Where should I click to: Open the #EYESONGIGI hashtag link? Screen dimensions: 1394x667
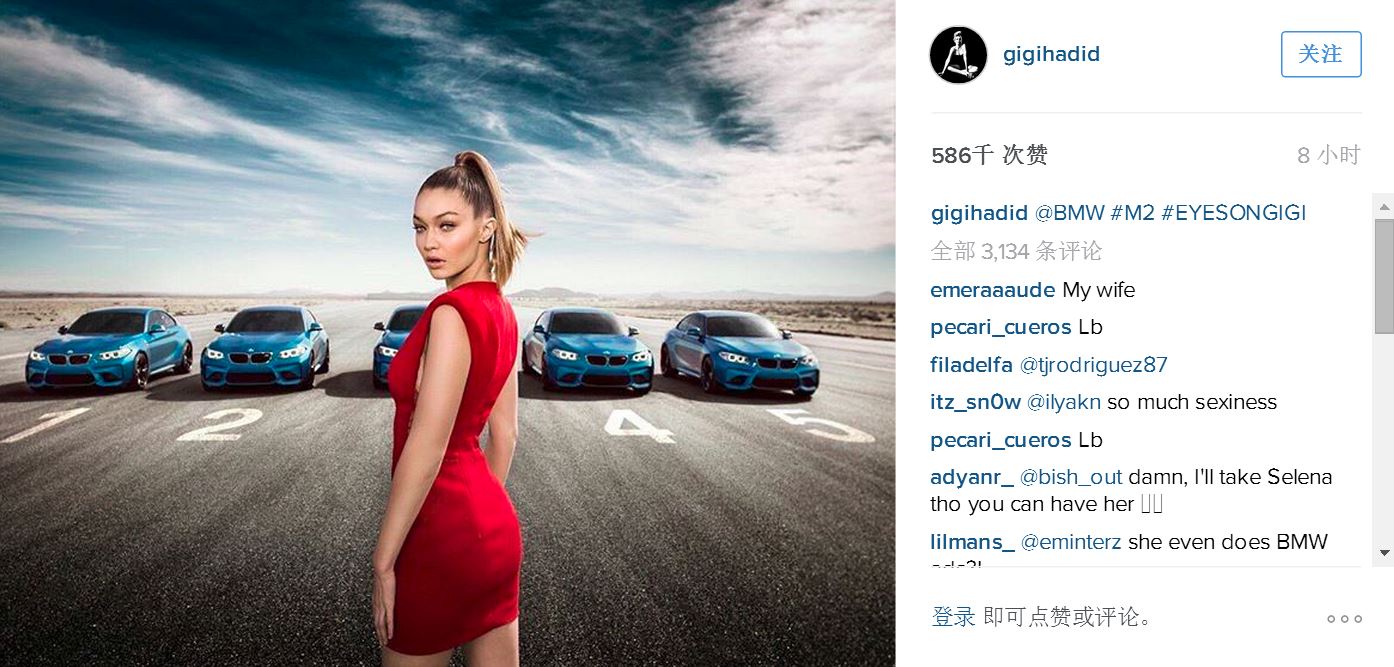point(1233,213)
